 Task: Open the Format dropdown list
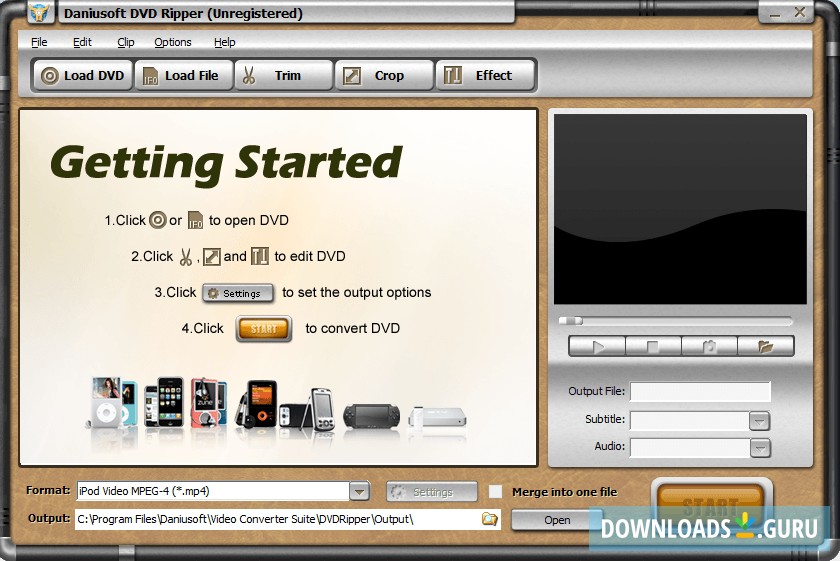point(359,491)
